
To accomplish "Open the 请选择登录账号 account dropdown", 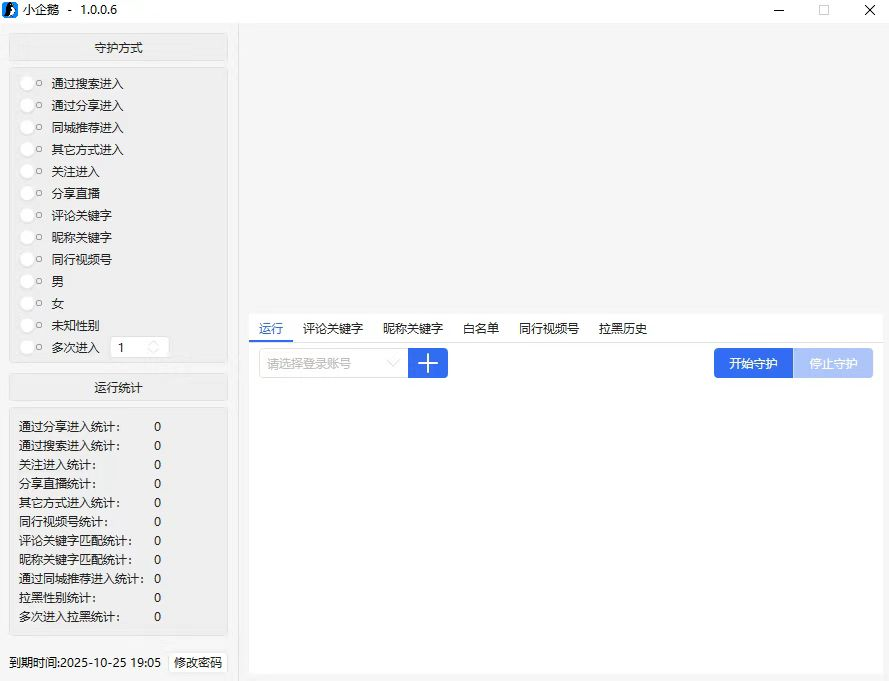I will [330, 363].
